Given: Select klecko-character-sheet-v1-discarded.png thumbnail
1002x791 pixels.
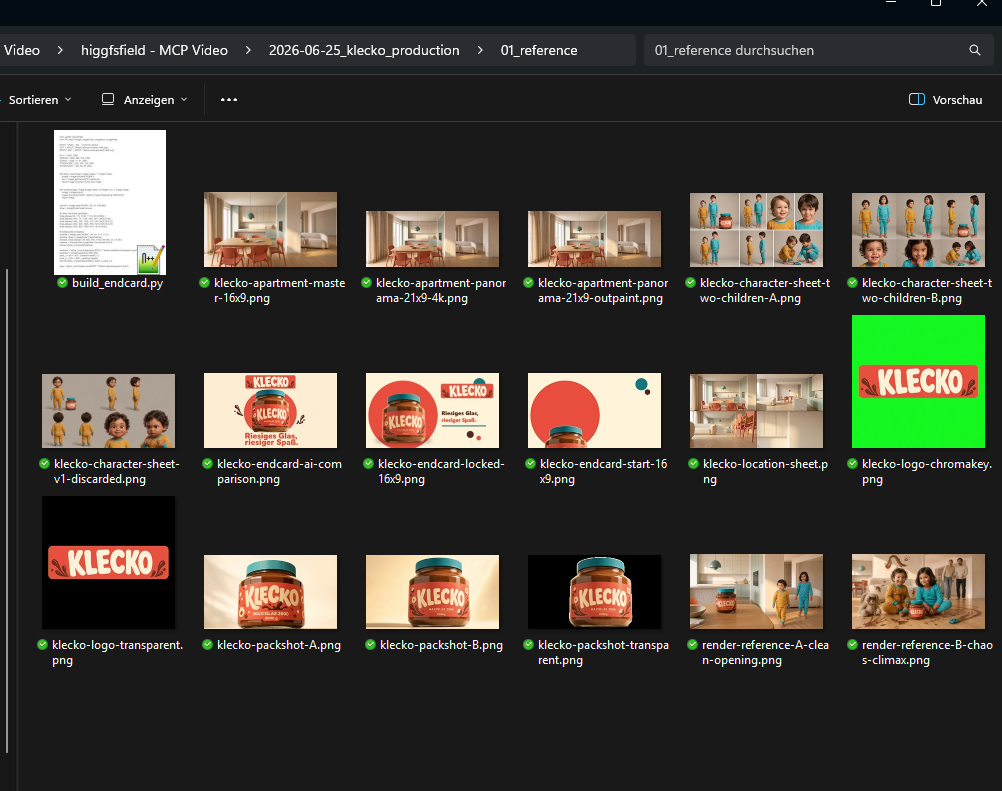Looking at the screenshot, I should (x=108, y=411).
